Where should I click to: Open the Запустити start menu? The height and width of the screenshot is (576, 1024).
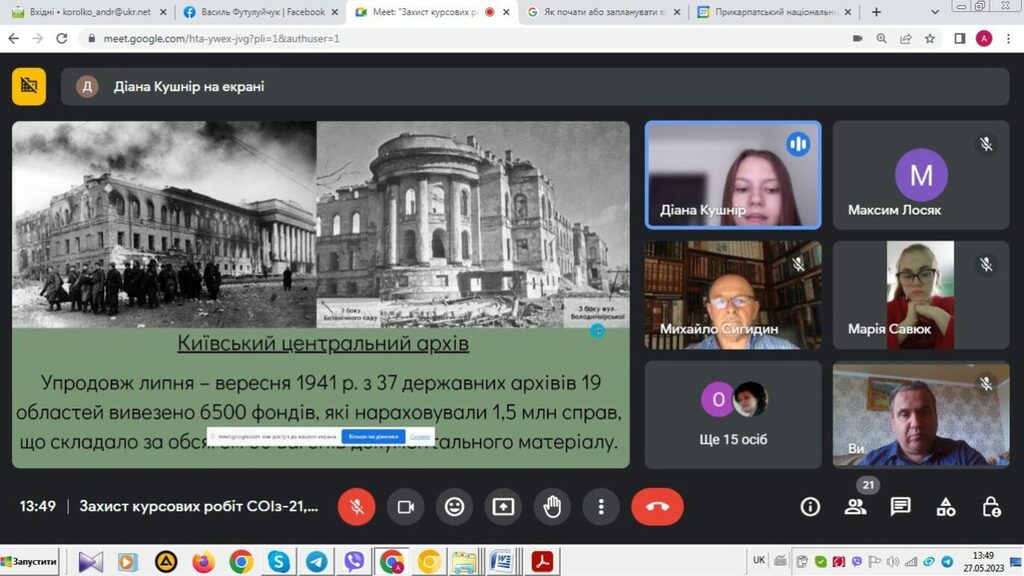point(30,561)
